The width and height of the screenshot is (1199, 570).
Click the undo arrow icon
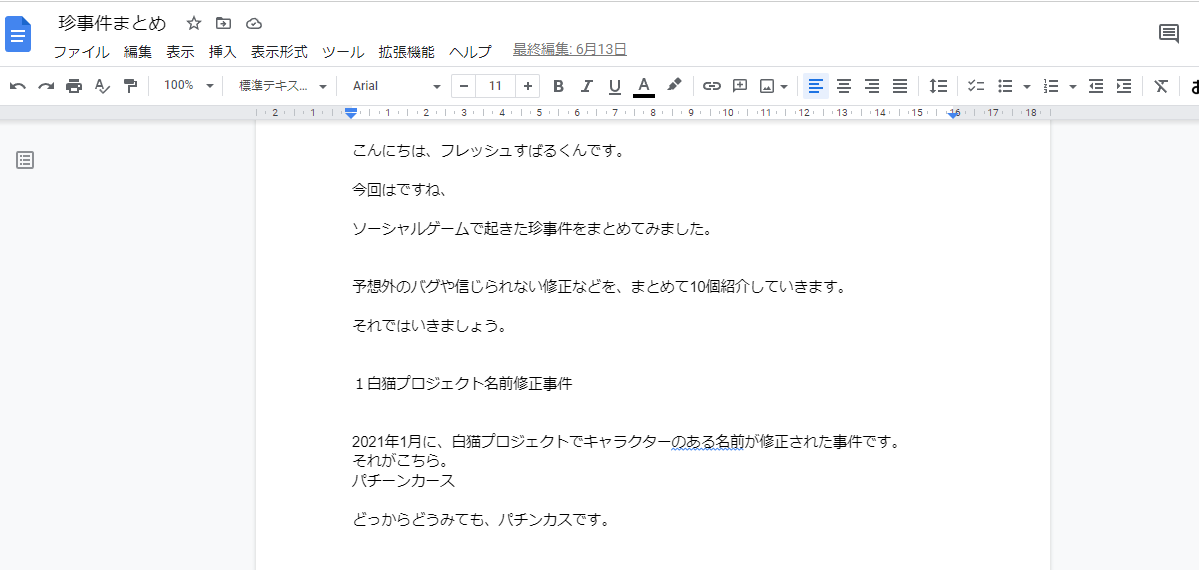18,86
